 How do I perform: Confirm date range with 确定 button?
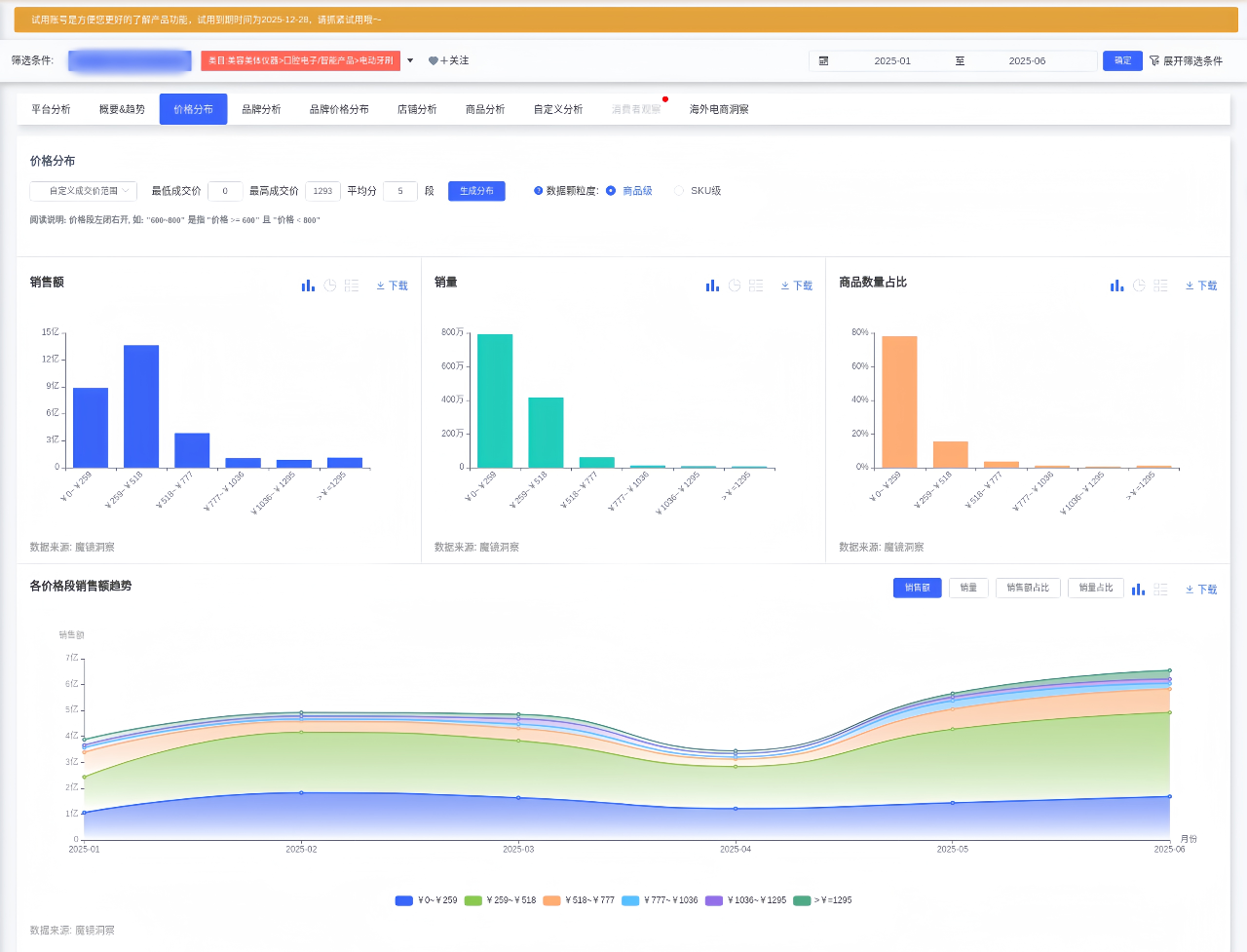(1122, 60)
